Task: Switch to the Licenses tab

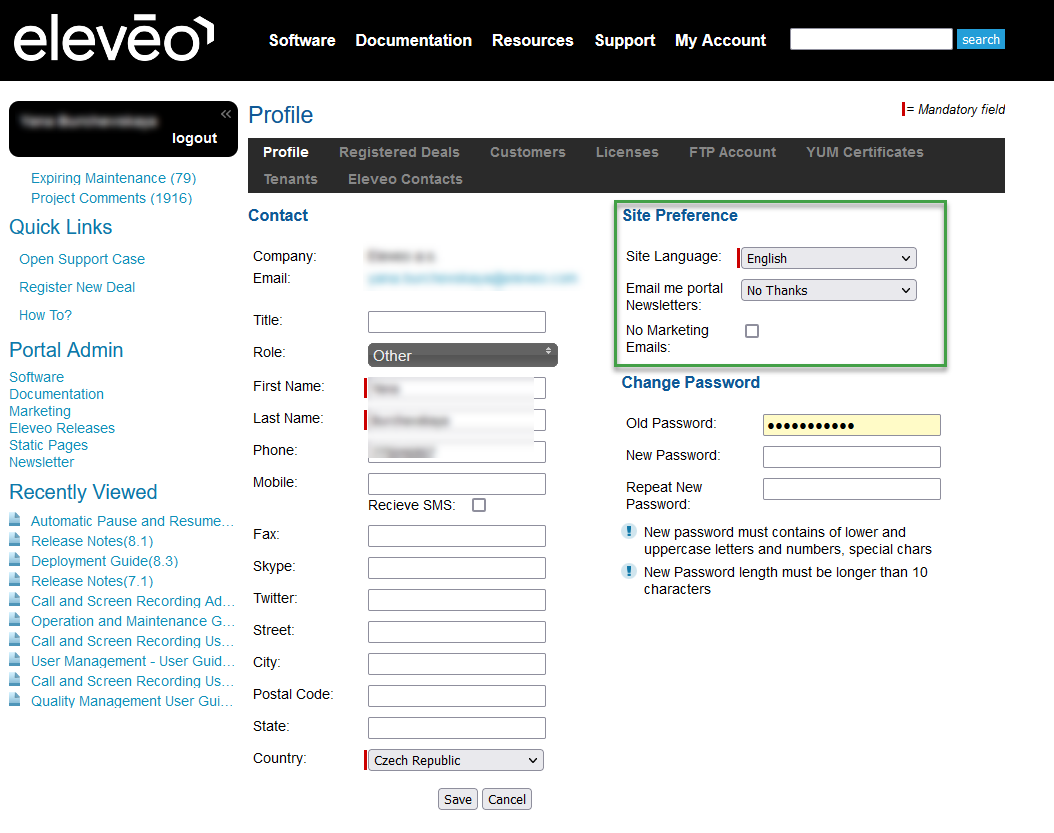Action: click(x=627, y=152)
